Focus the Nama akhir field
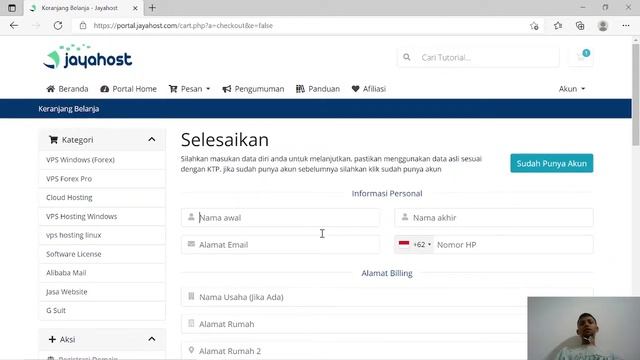This screenshot has height=360, width=640. (x=494, y=218)
